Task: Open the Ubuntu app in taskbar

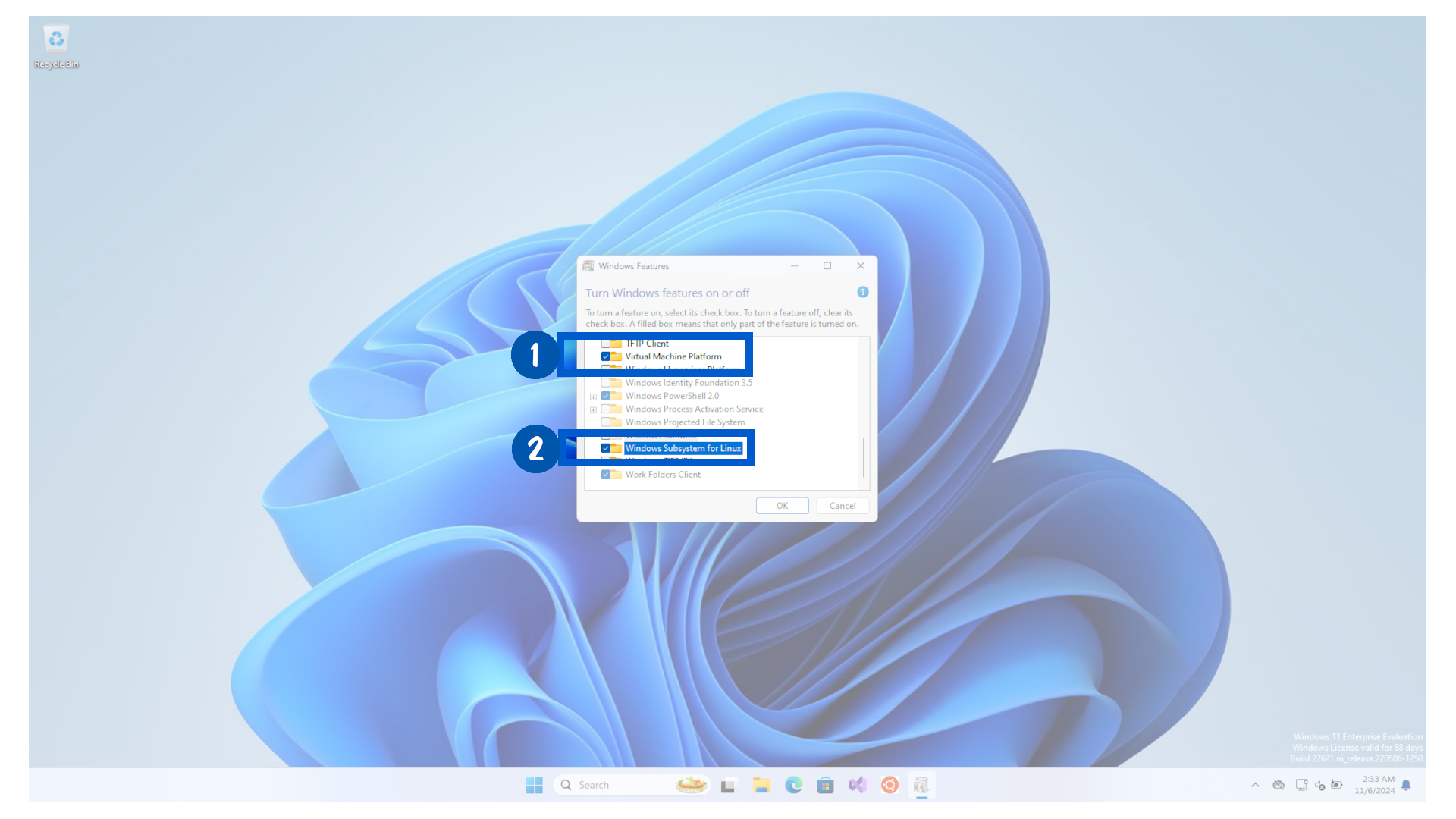Action: click(890, 785)
